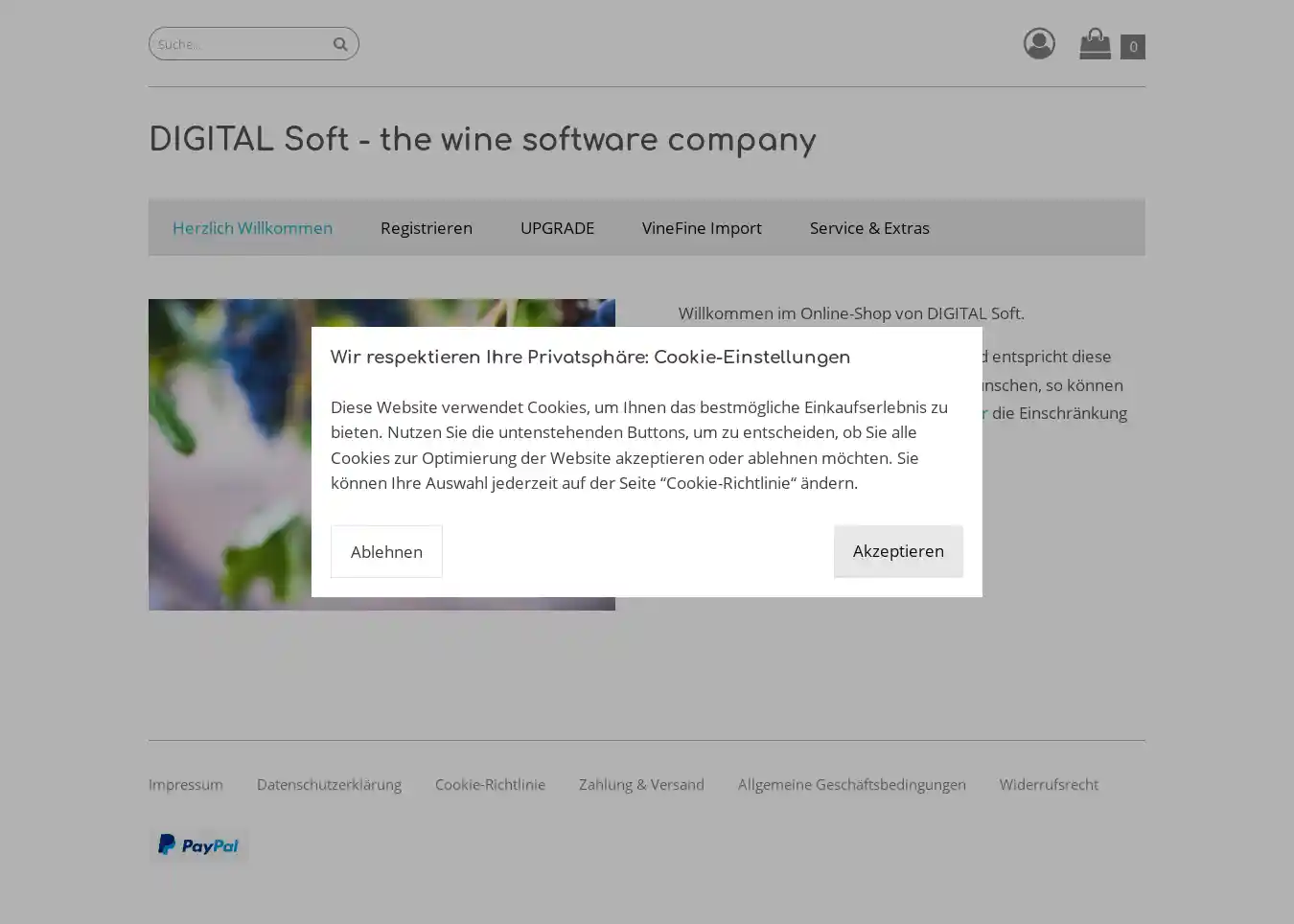Decline cookies with Ablehnen button
Image resolution: width=1294 pixels, height=924 pixels.
click(x=386, y=551)
